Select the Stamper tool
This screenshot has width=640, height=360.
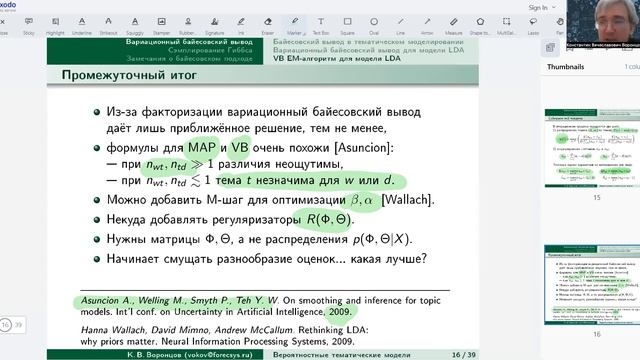(161, 25)
